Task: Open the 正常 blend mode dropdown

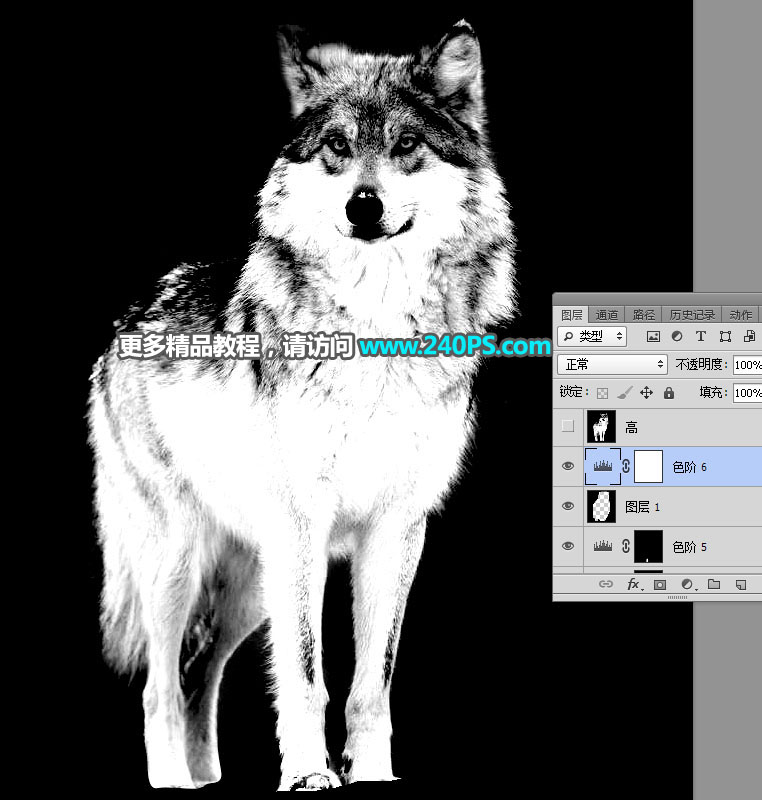Action: coord(612,365)
